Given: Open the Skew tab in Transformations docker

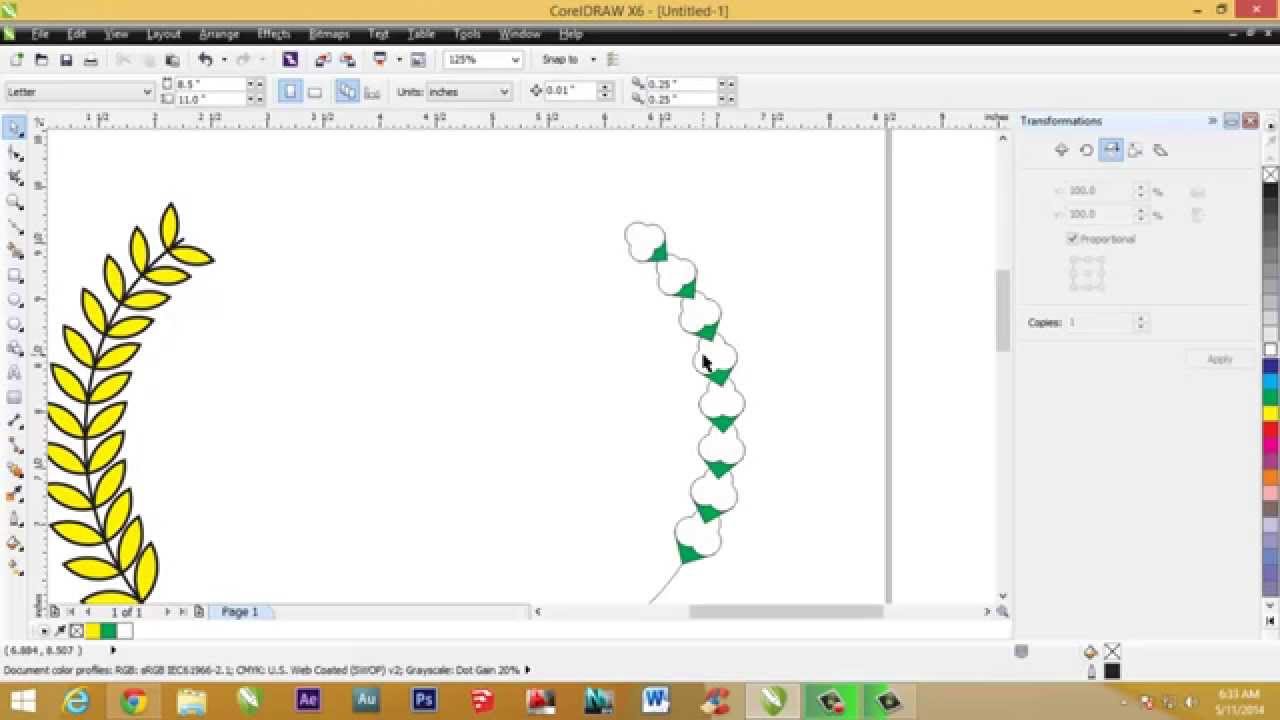Looking at the screenshot, I should [1160, 150].
